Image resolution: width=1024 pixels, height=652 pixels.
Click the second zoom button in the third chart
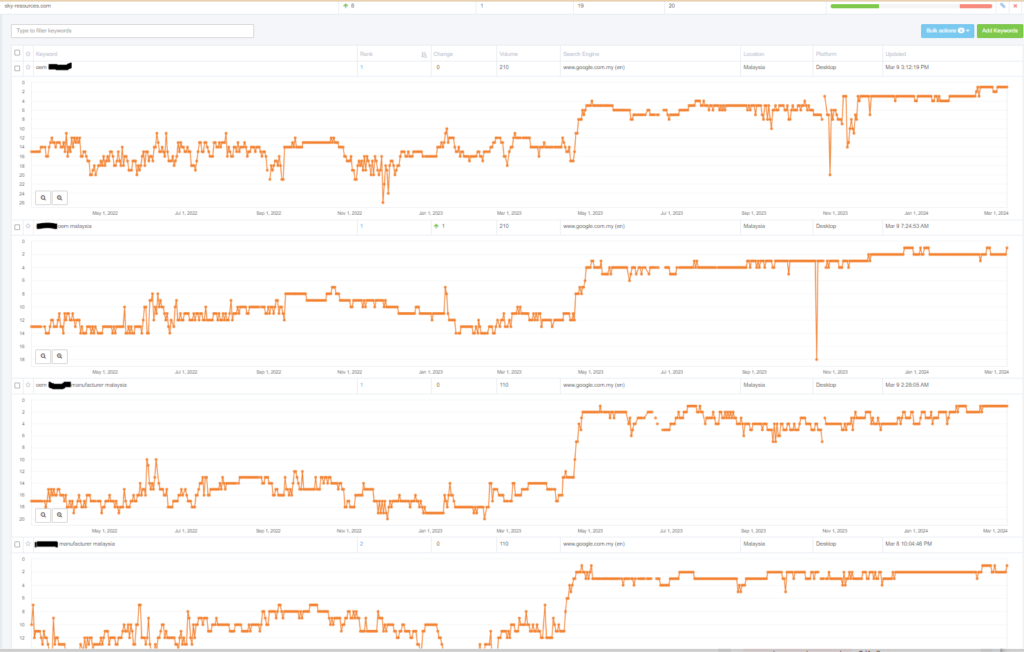point(60,515)
